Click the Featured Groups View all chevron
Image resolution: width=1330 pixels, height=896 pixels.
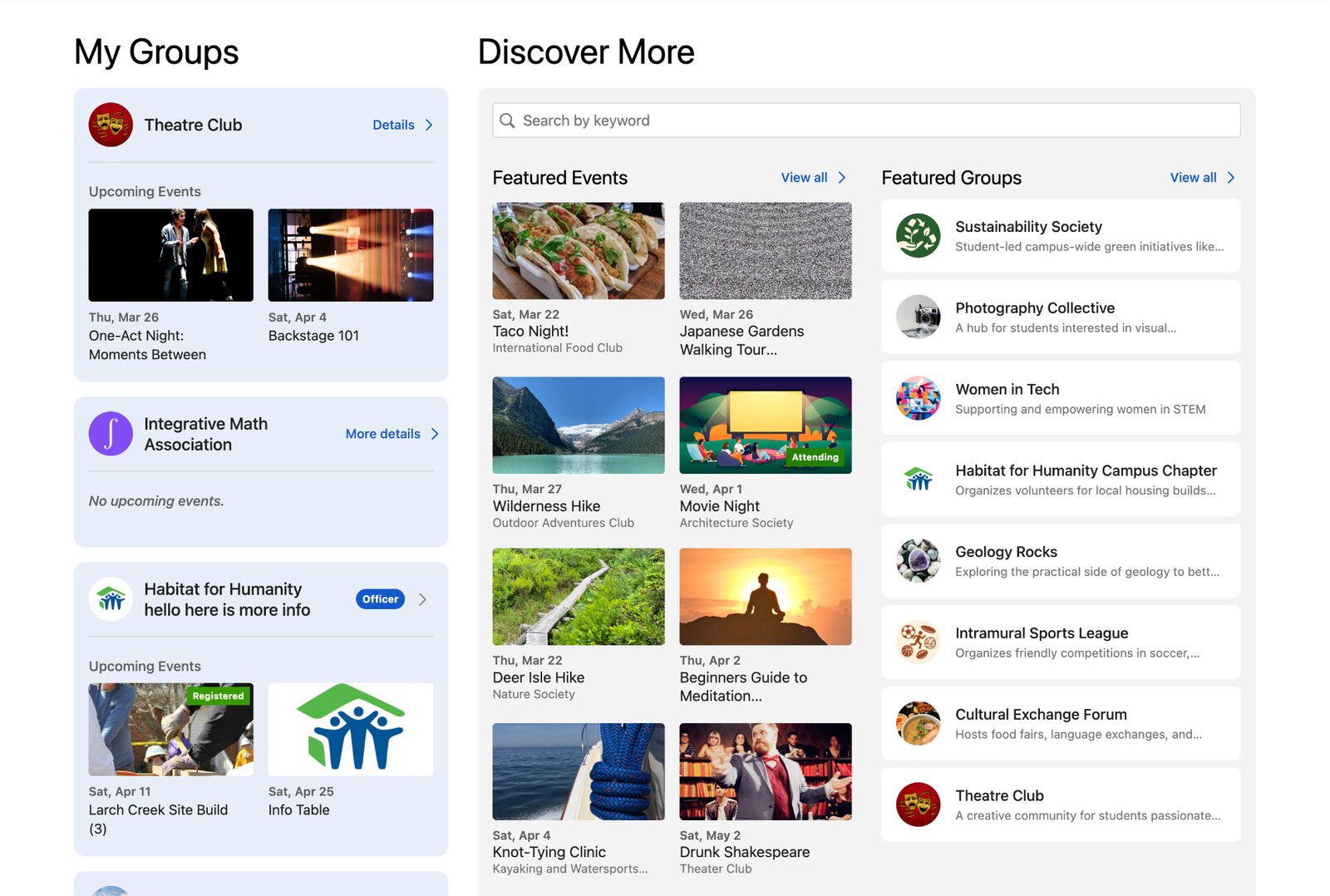(x=1231, y=178)
